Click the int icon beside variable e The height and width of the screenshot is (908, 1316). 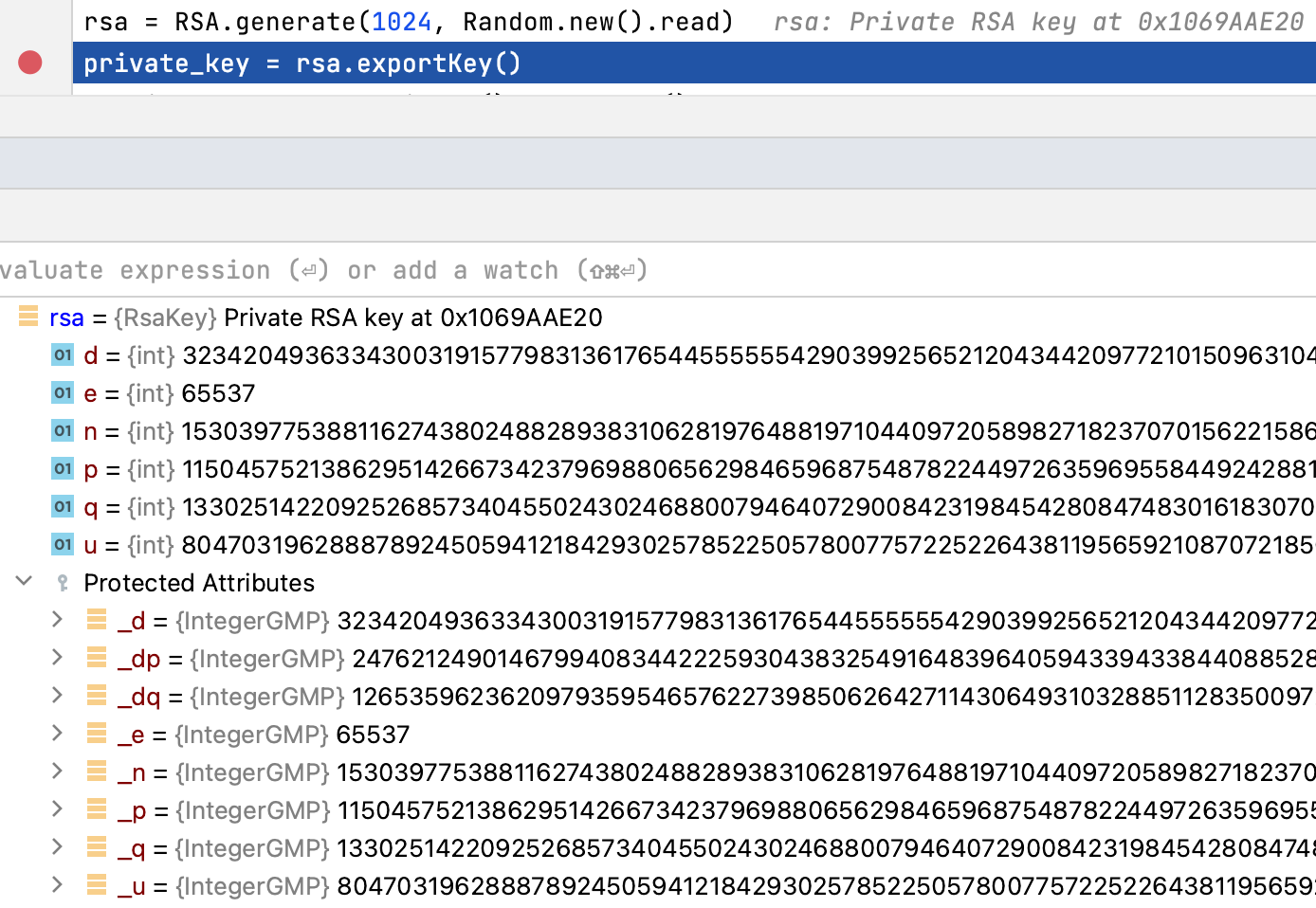pos(63,392)
